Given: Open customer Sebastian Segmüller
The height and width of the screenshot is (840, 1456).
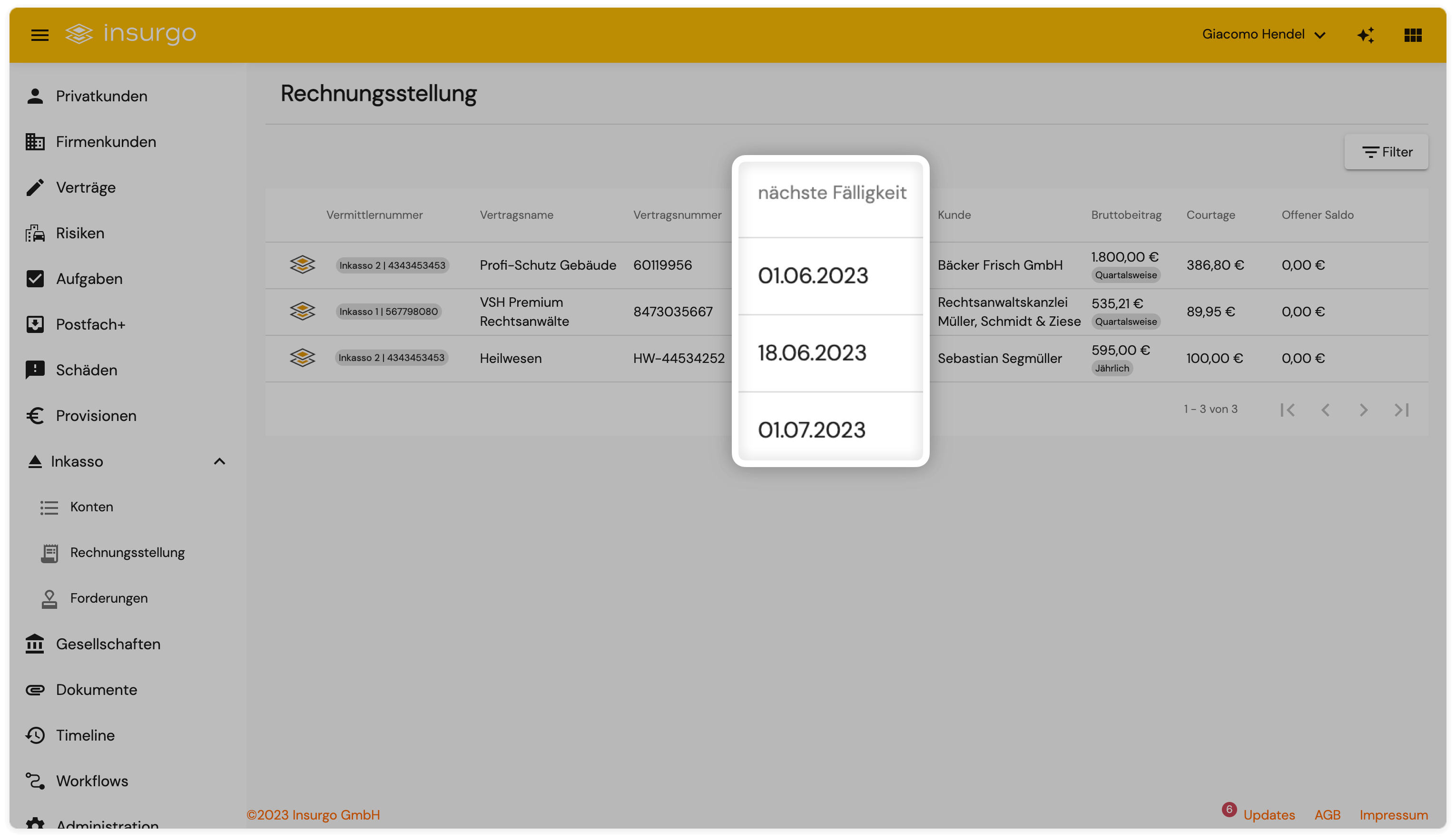Looking at the screenshot, I should (1000, 358).
